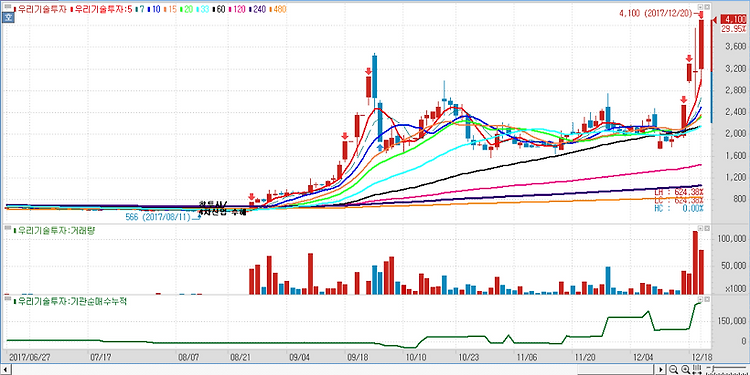Click the price panel maximize icon
Screen dimensions: 750x375
pos(700,7)
